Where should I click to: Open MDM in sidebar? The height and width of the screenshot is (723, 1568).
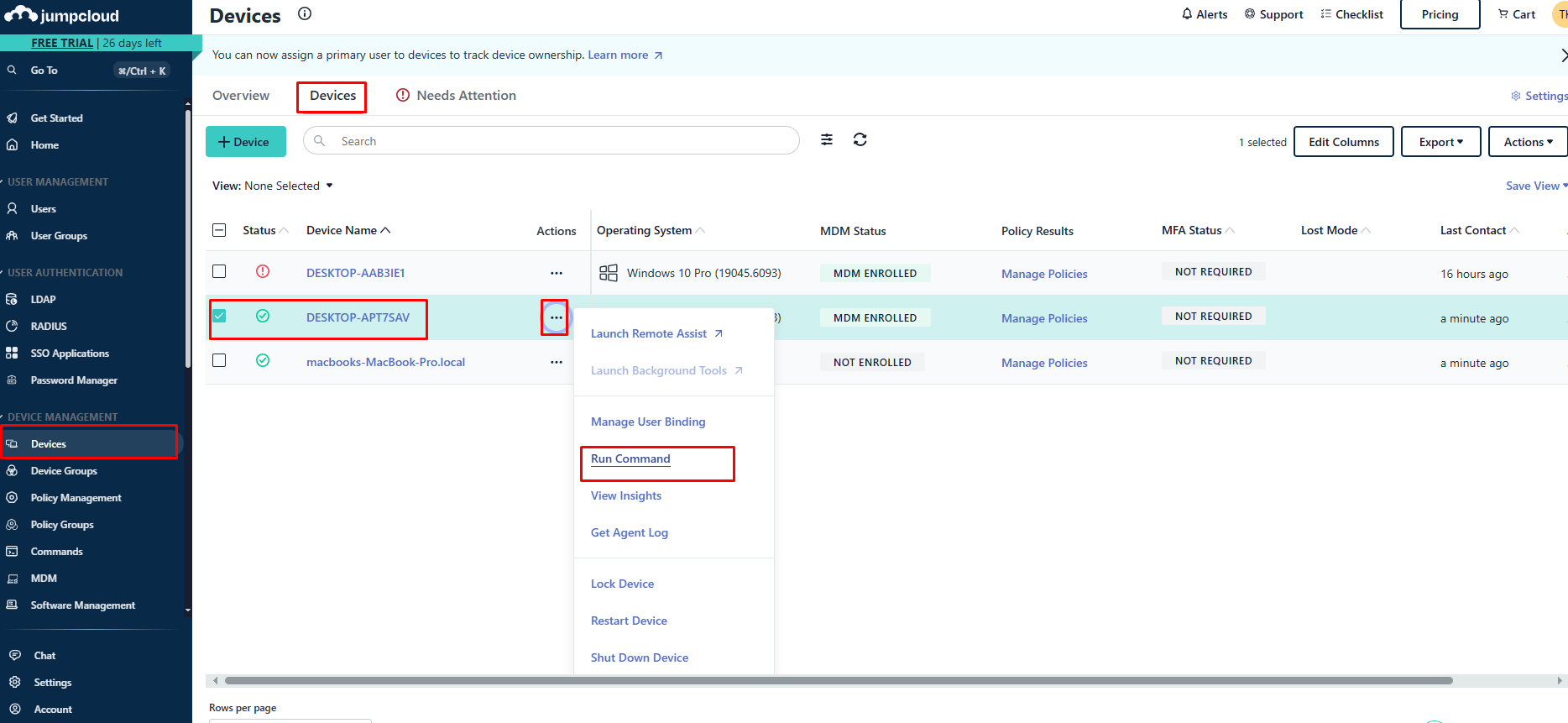[x=44, y=579]
